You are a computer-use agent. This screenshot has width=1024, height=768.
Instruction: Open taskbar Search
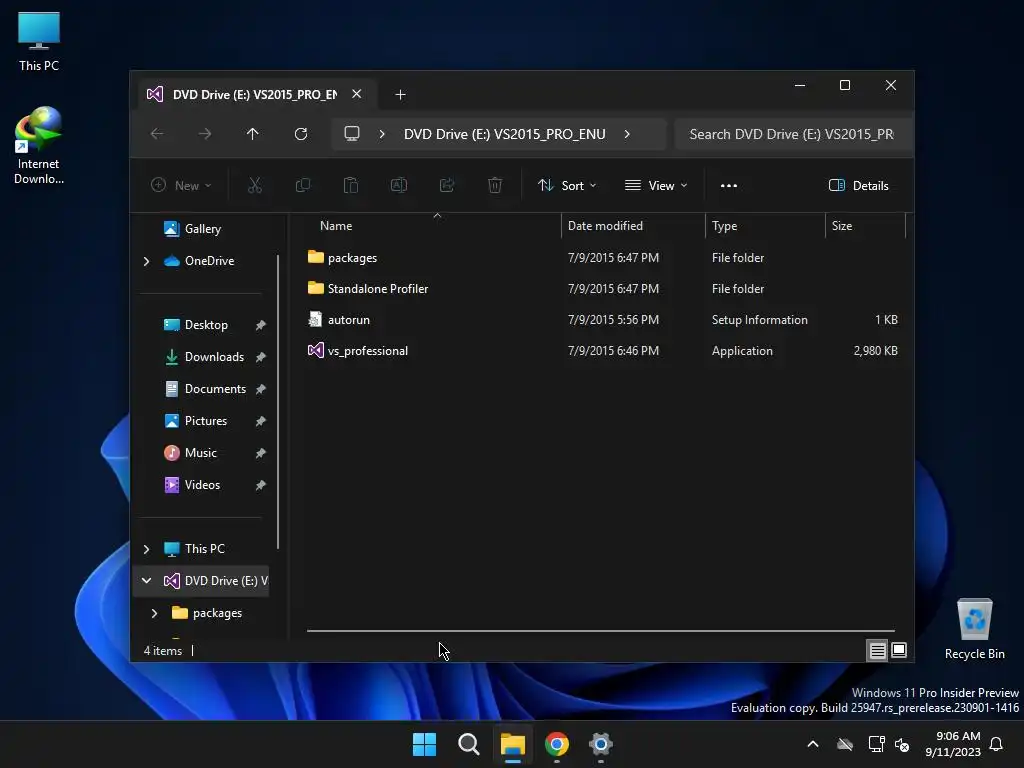(468, 744)
